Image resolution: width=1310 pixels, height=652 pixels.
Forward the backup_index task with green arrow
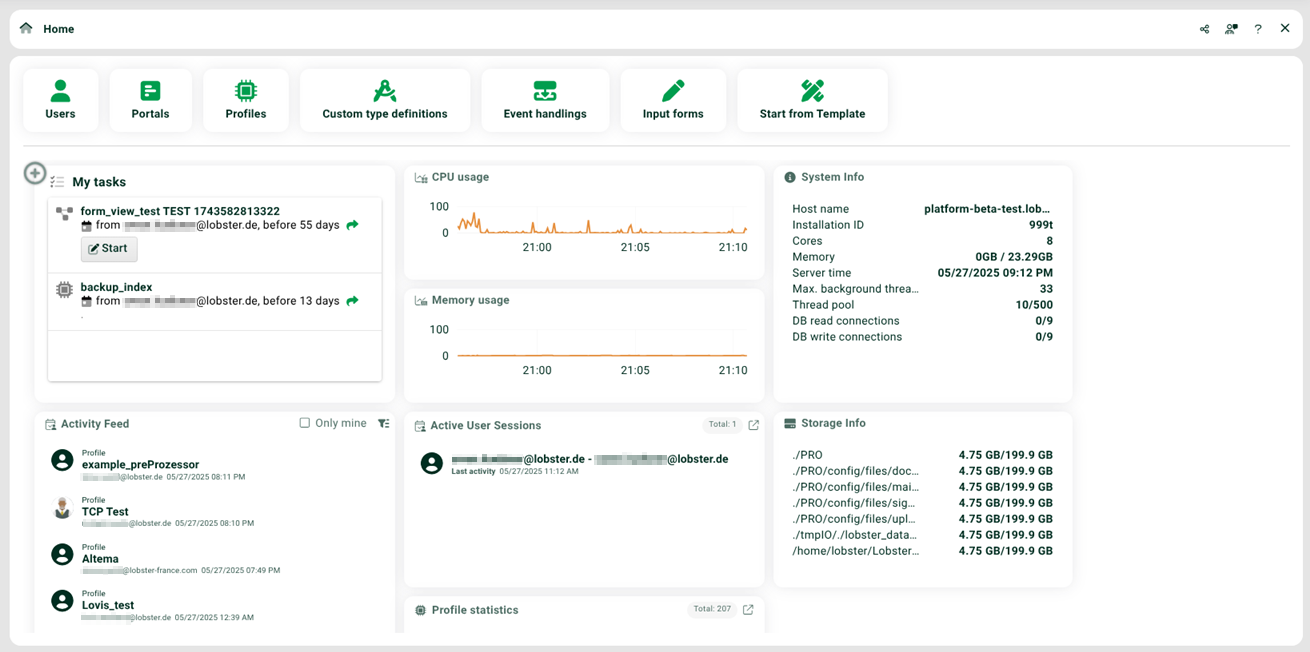(352, 301)
